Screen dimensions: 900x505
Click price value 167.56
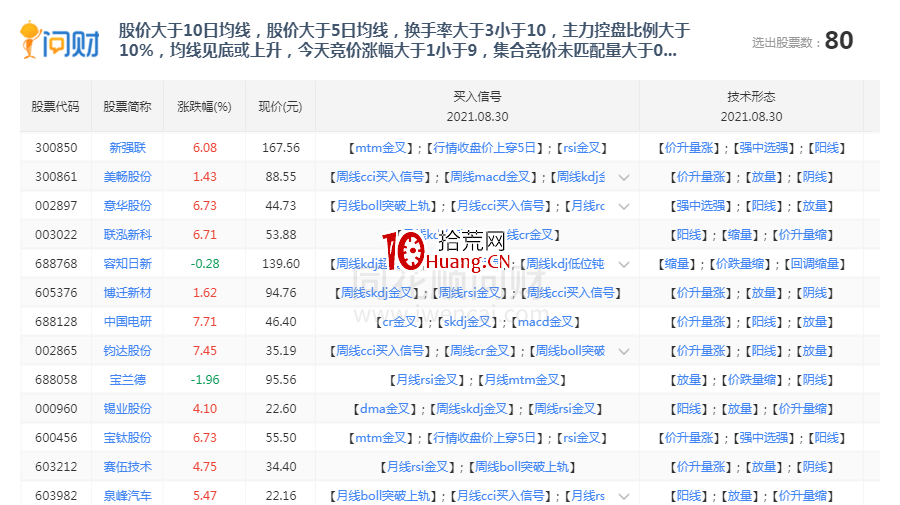(281, 147)
